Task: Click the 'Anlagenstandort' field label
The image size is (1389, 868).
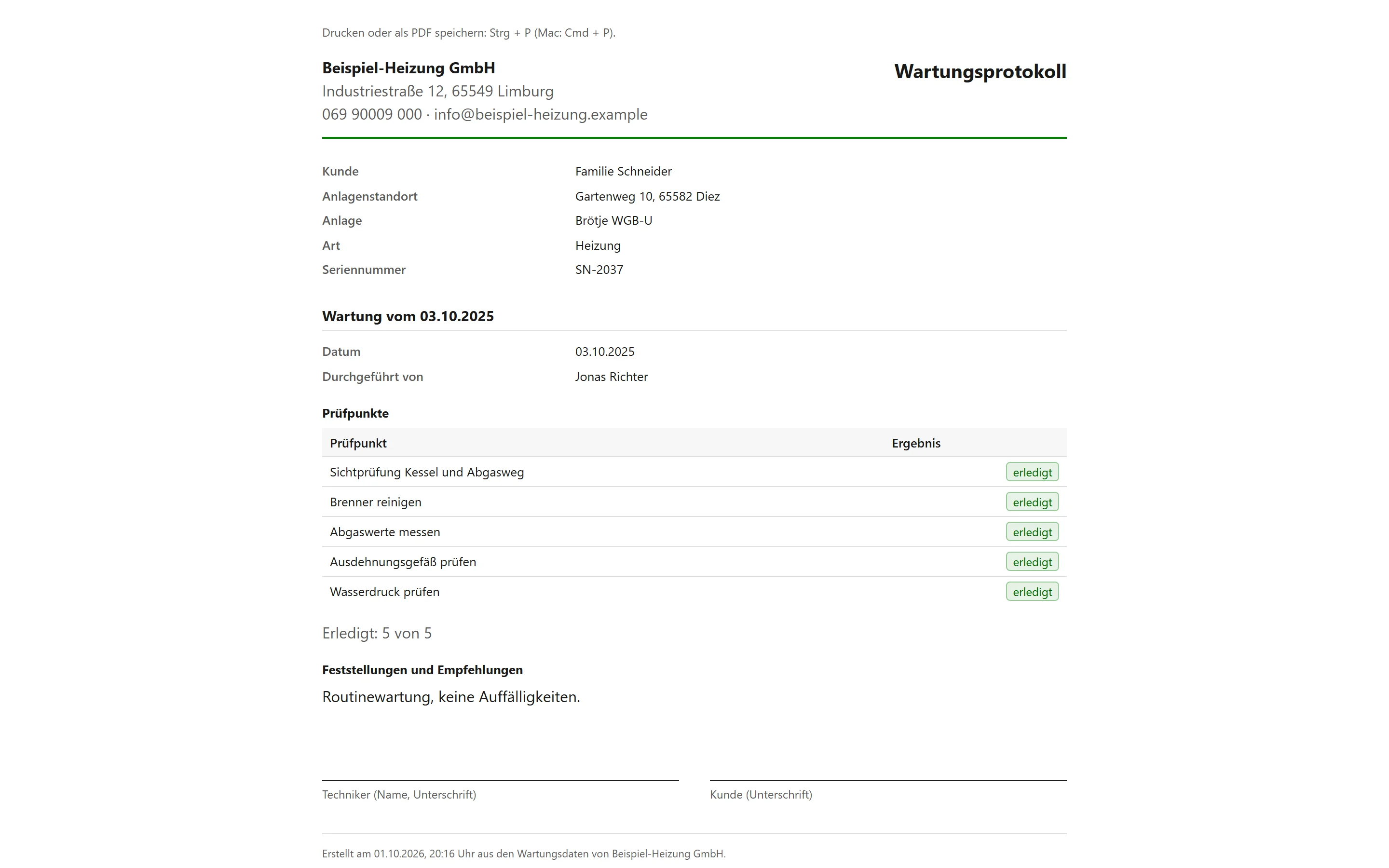Action: coord(369,196)
